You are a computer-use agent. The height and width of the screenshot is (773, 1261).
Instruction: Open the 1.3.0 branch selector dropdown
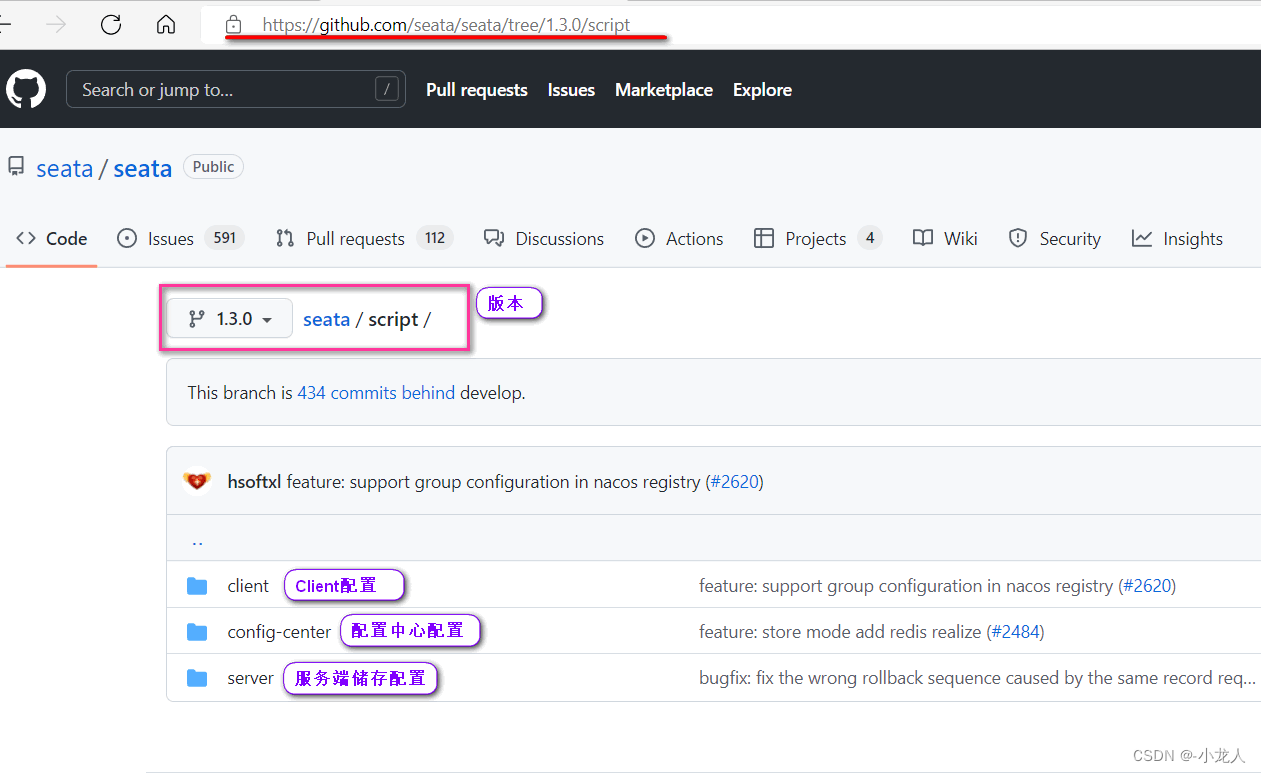tap(230, 319)
